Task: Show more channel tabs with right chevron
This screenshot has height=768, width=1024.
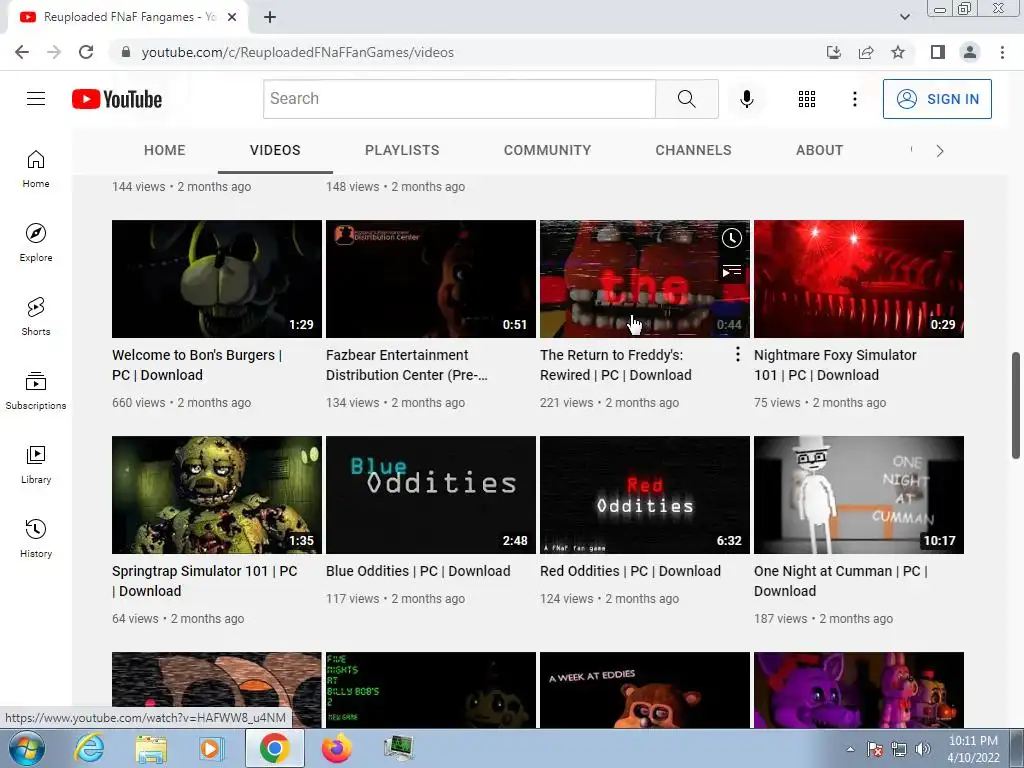Action: pyautogui.click(x=940, y=151)
